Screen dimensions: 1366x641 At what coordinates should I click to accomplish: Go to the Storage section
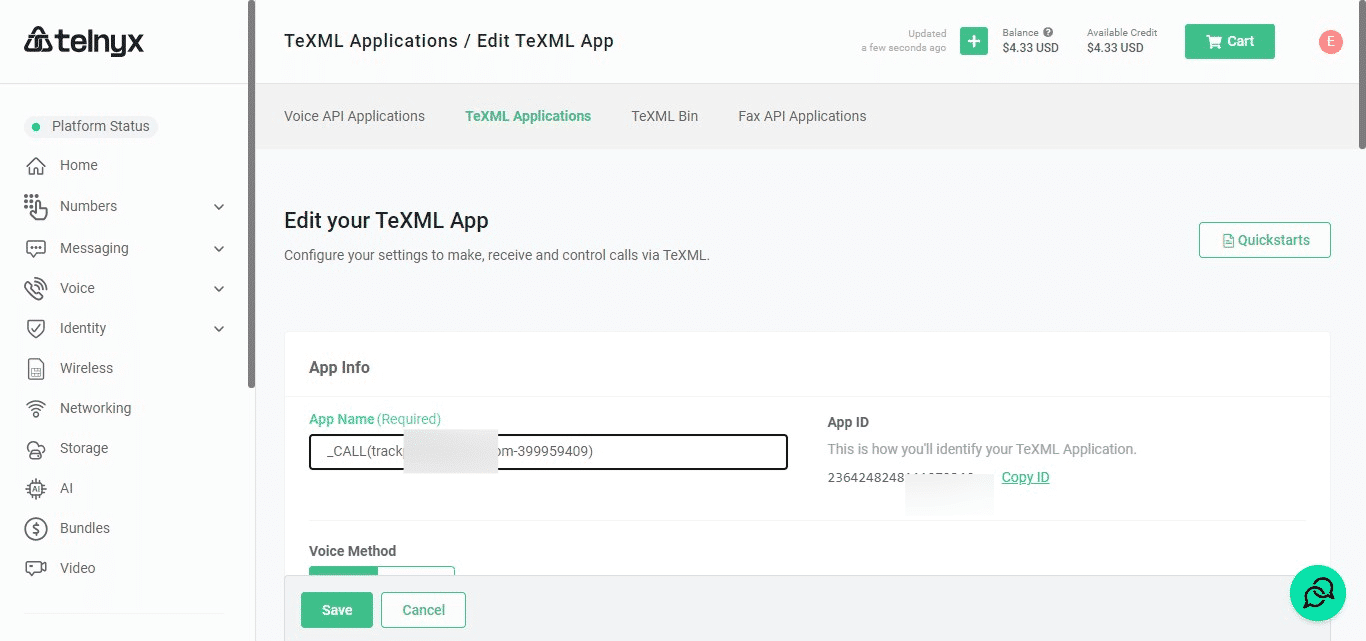83,448
